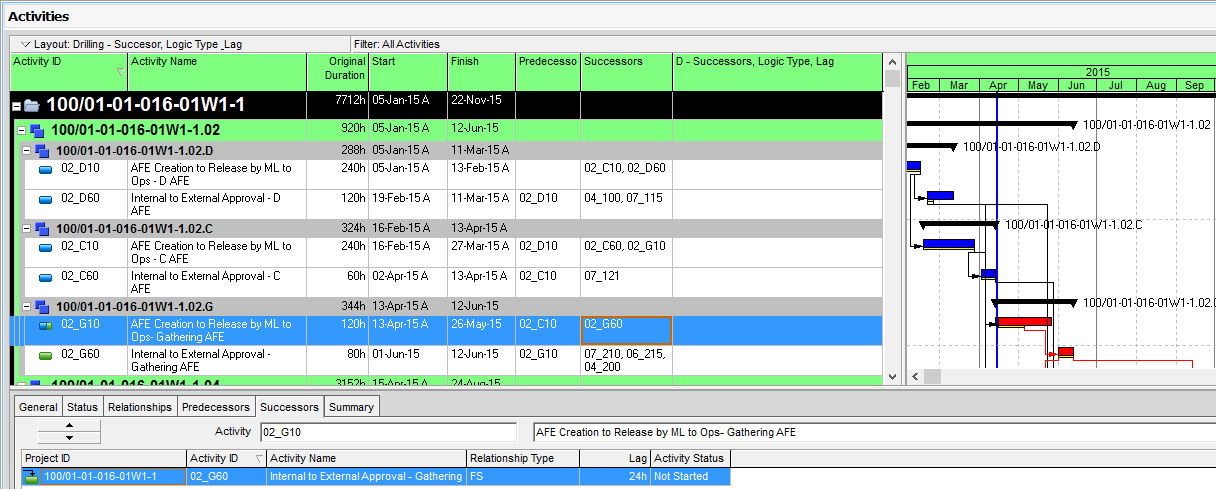This screenshot has height=489, width=1216.
Task: Click the project folder icon for 100/01-01-016-01W1-1
Action: pyautogui.click(x=32, y=105)
